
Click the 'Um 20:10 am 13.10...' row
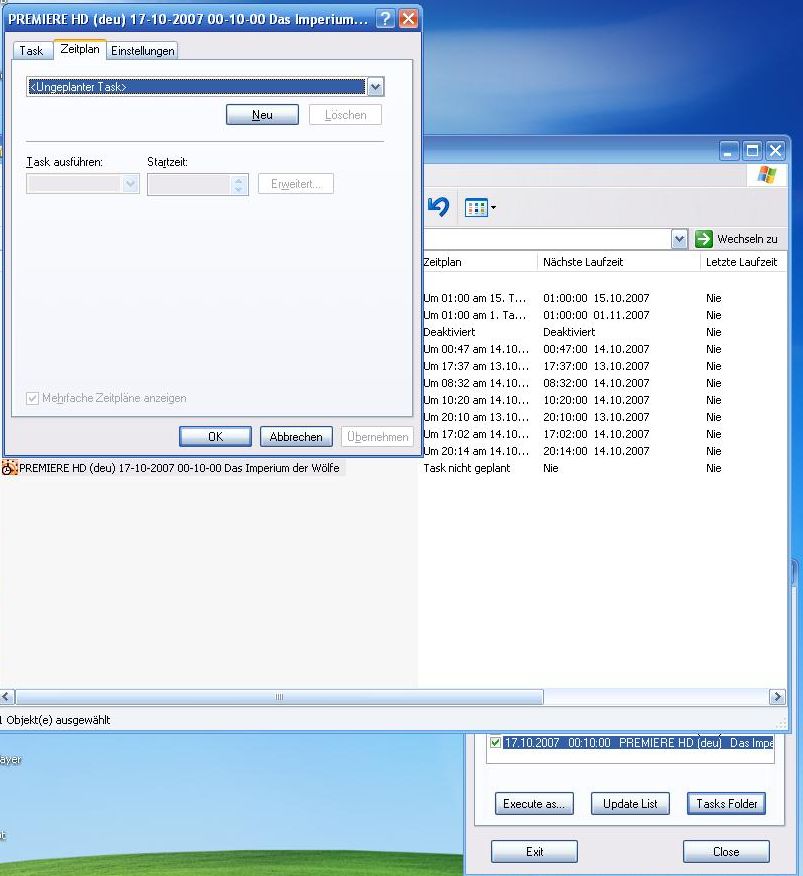coord(476,417)
